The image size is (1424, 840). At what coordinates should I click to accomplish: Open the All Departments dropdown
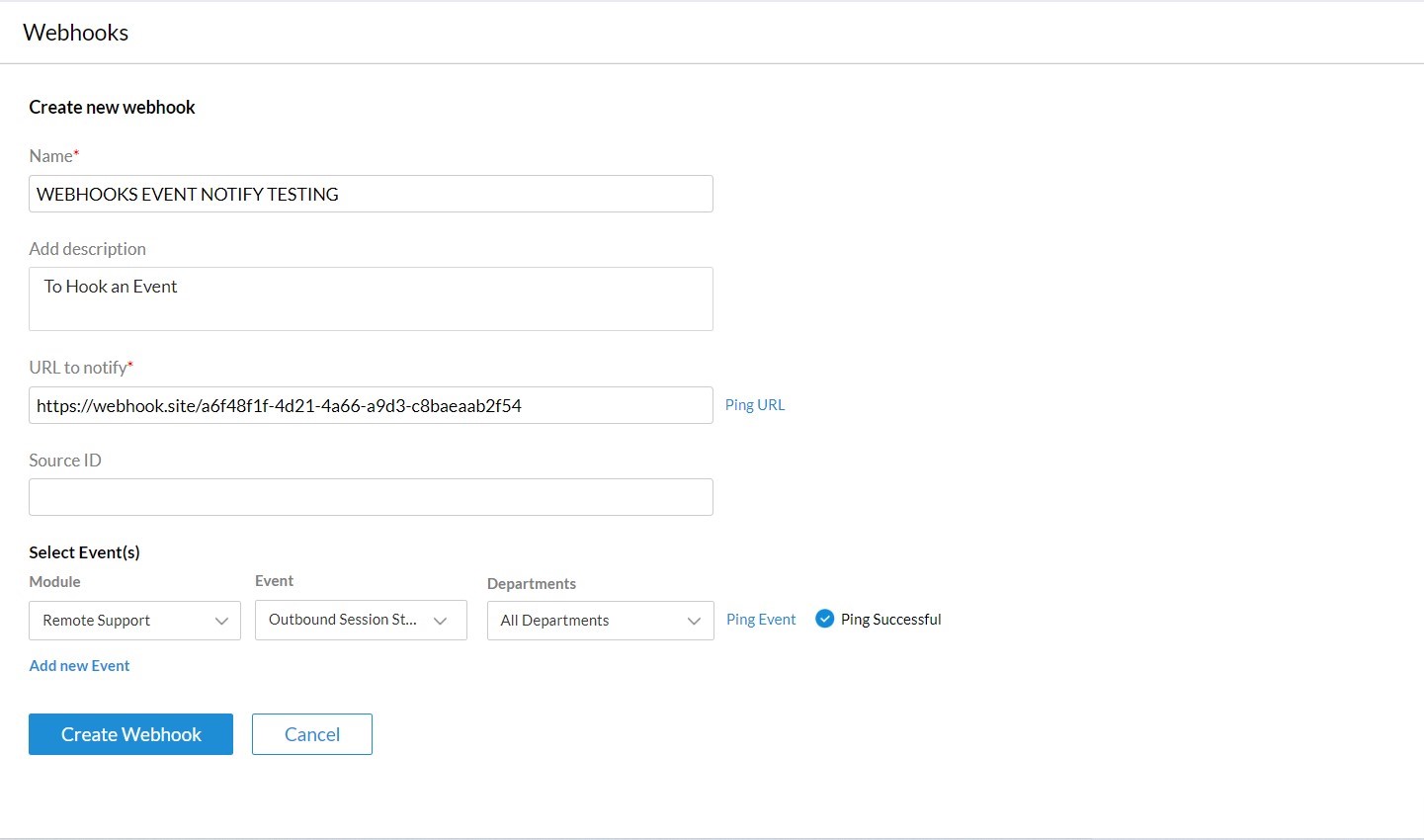[600, 621]
